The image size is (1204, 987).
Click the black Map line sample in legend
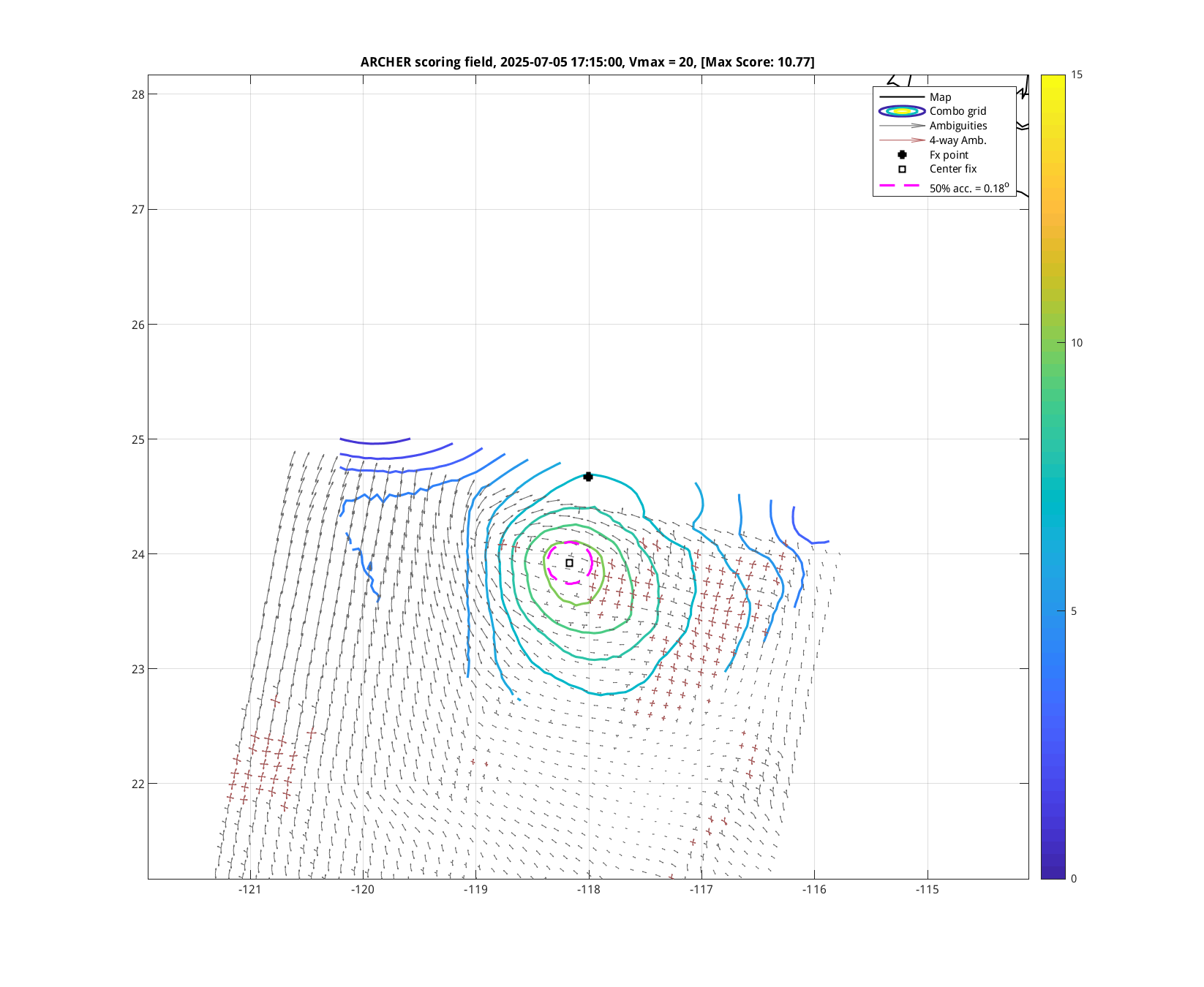point(902,97)
